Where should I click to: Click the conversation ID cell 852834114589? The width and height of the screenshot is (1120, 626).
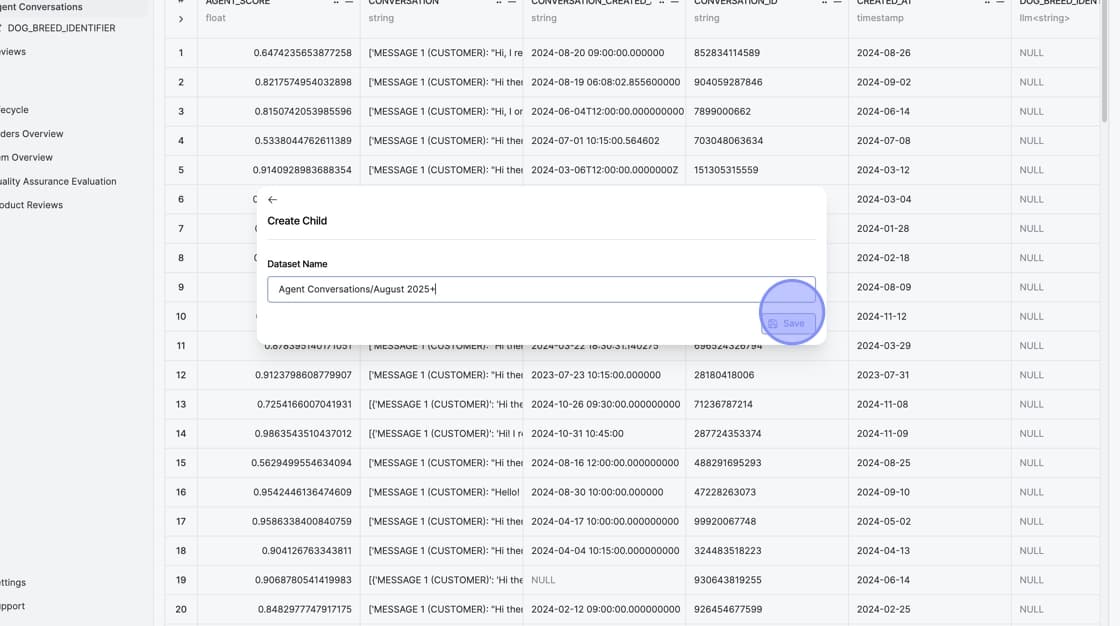click(727, 53)
